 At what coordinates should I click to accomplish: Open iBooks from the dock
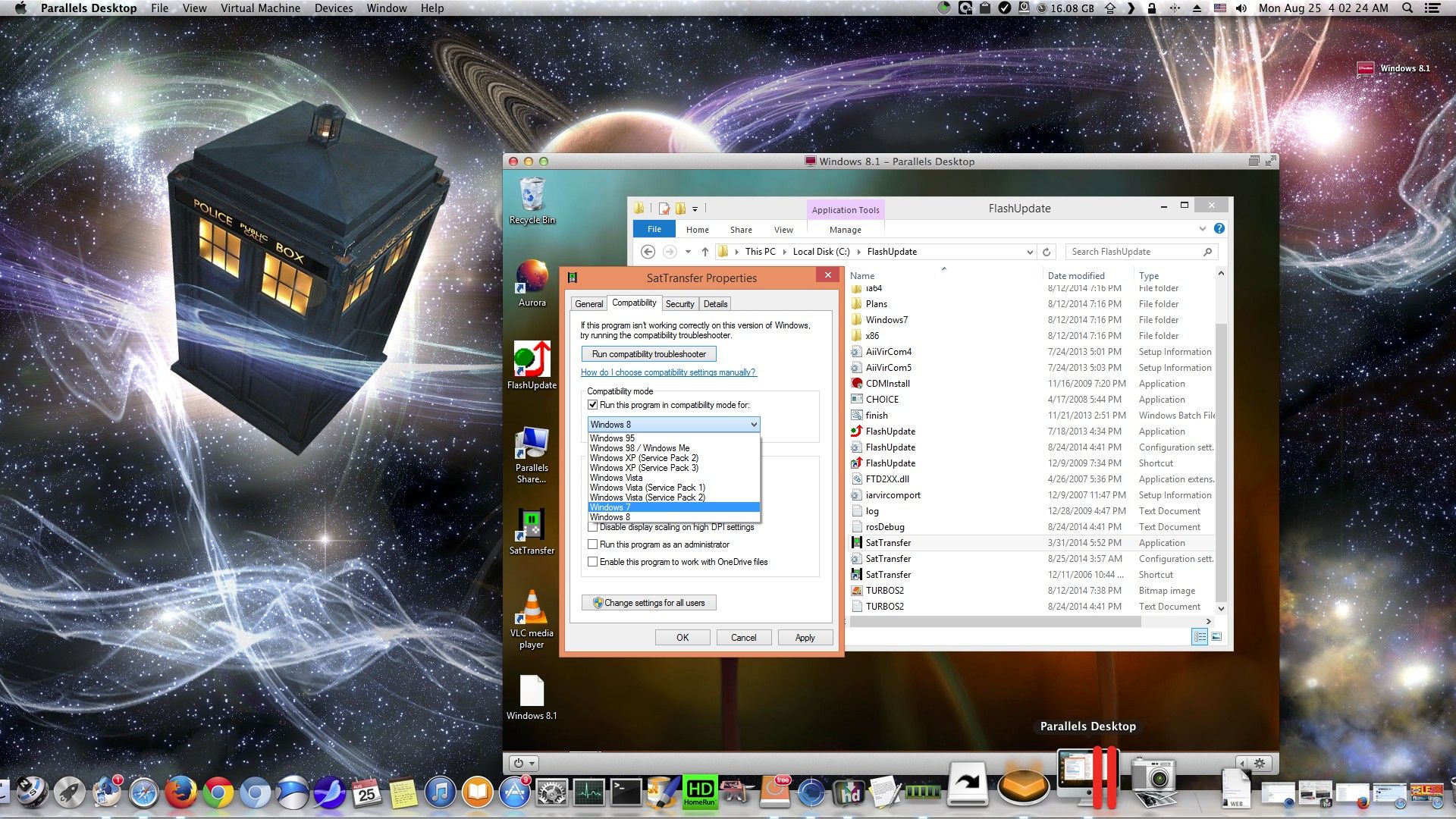pyautogui.click(x=477, y=793)
